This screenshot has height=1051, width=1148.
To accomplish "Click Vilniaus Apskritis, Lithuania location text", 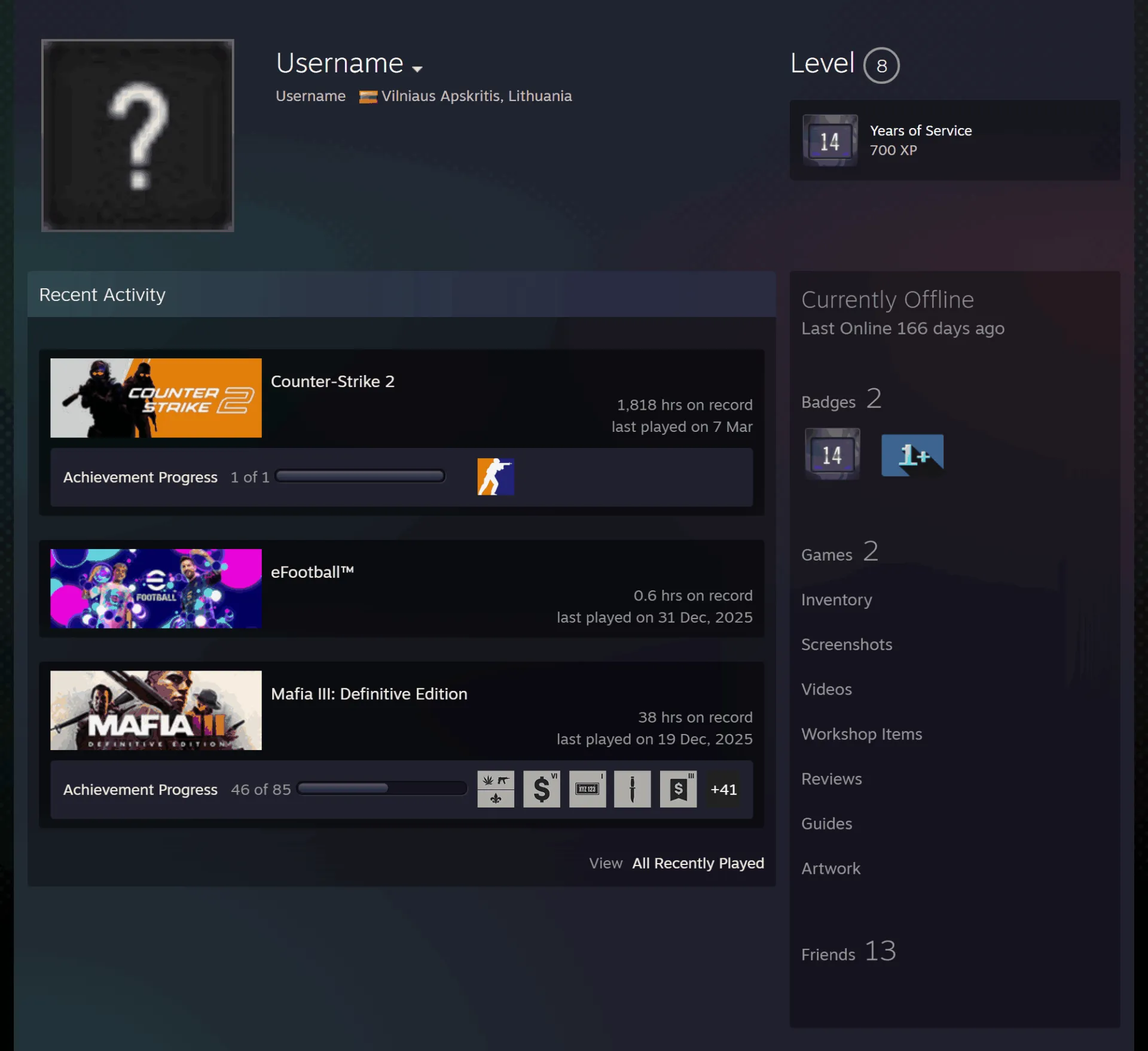I will (x=477, y=96).
